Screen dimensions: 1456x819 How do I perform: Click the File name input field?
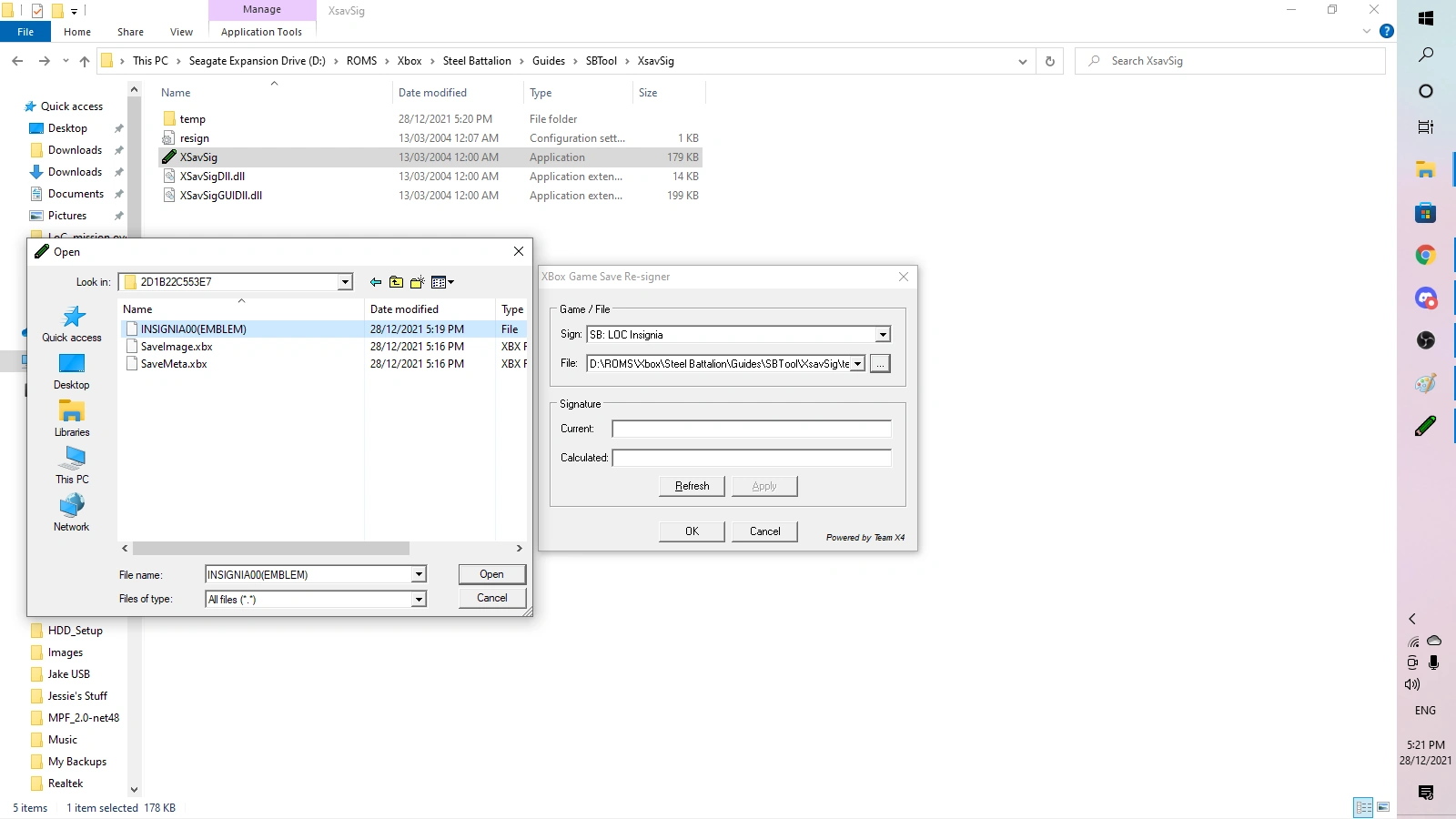(308, 574)
